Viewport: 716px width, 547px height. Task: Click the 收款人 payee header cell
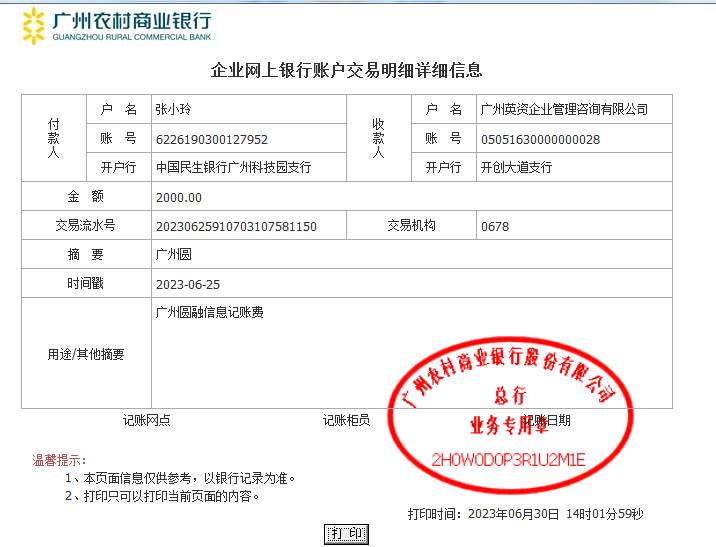[x=379, y=138]
